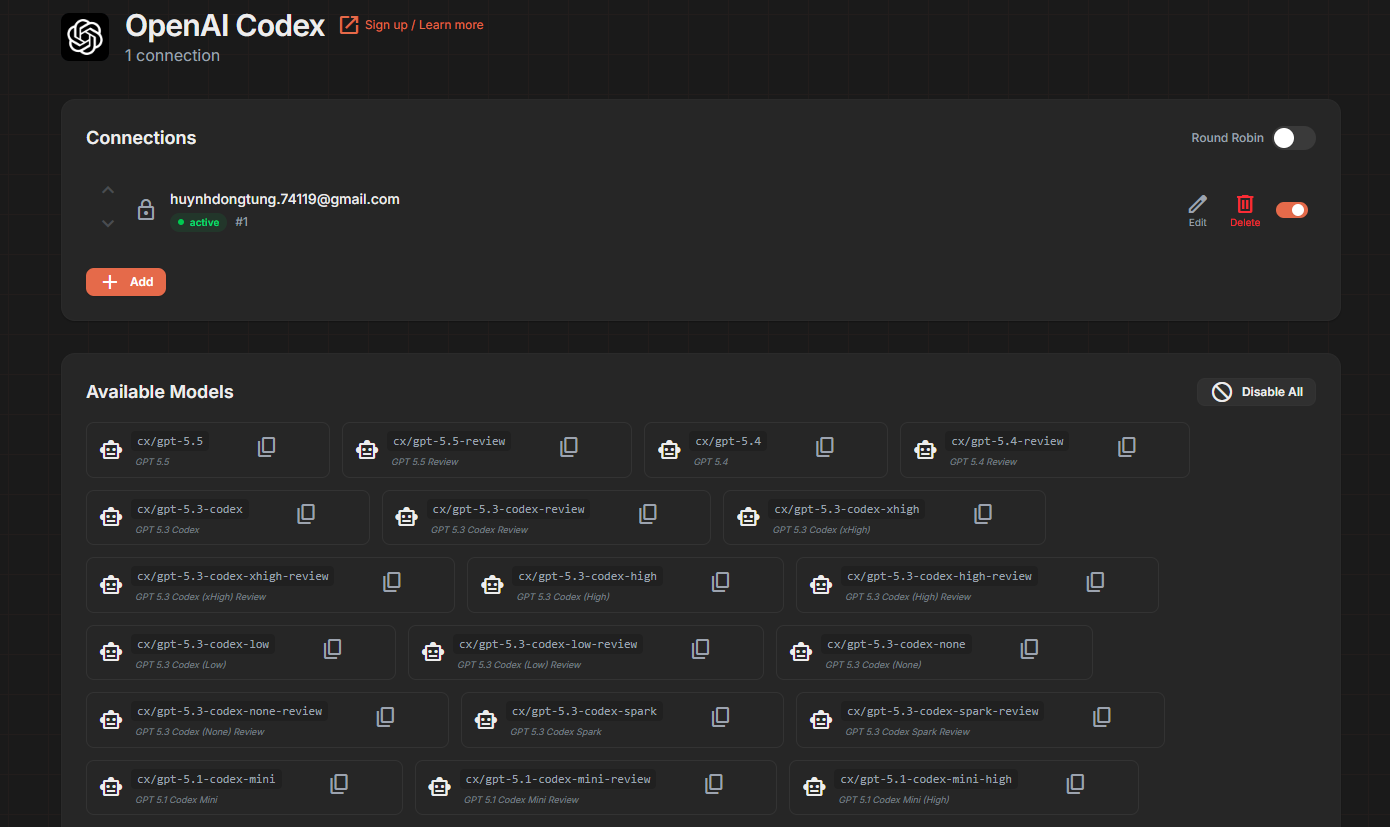This screenshot has width=1390, height=827.
Task: Click the huynhdongtung.74119@gmail.com email text
Action: click(285, 199)
